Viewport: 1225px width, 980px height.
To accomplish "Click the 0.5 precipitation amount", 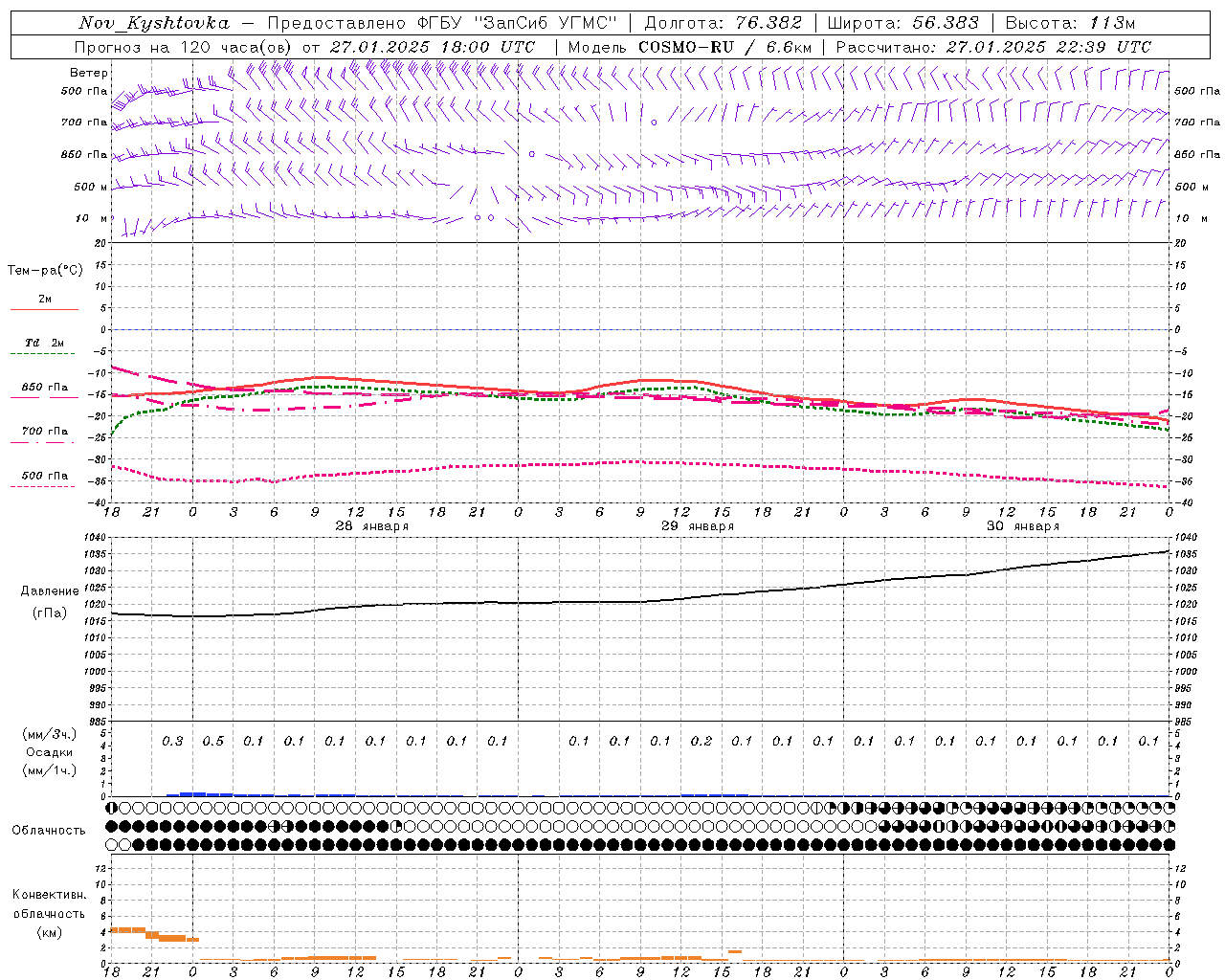I will tap(213, 742).
